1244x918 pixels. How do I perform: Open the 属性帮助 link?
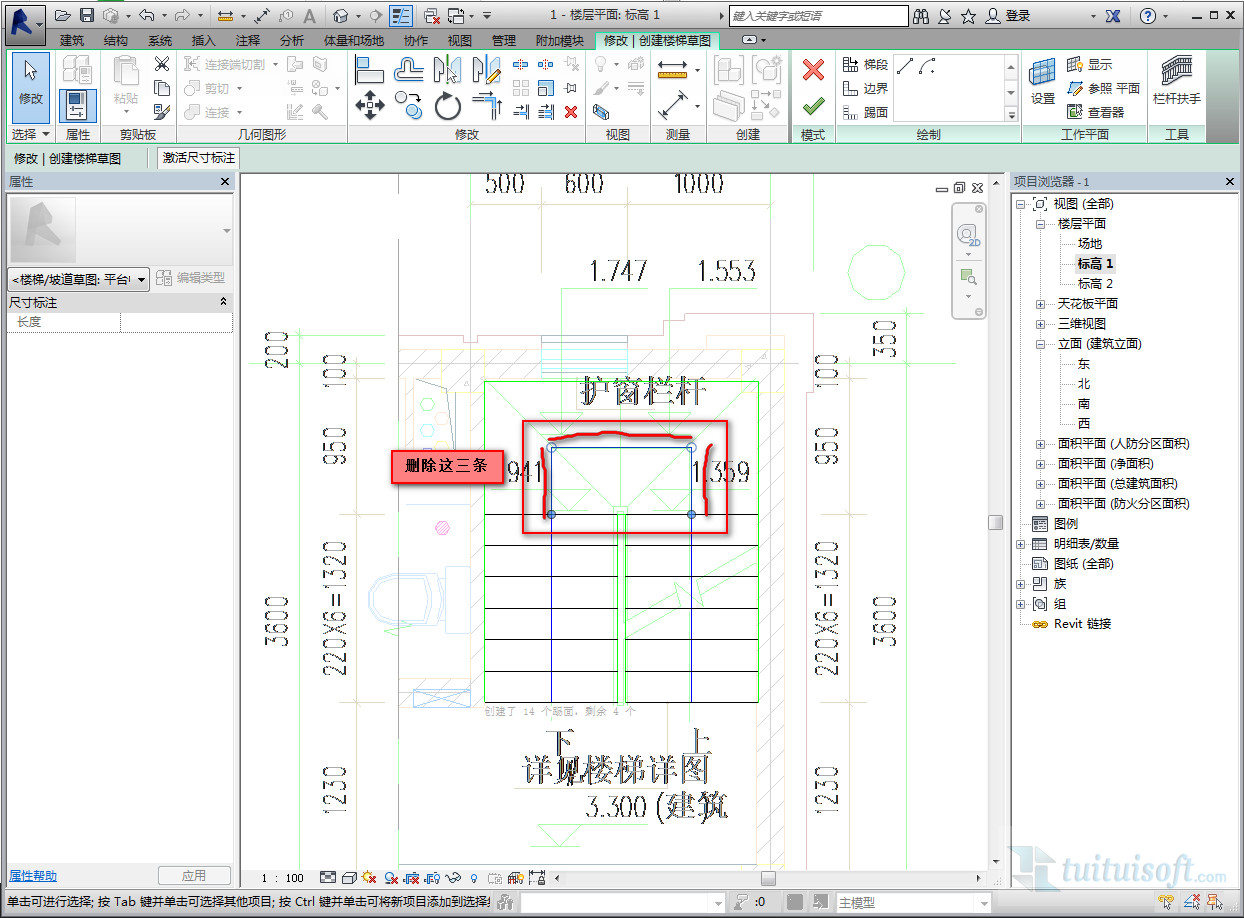click(33, 876)
